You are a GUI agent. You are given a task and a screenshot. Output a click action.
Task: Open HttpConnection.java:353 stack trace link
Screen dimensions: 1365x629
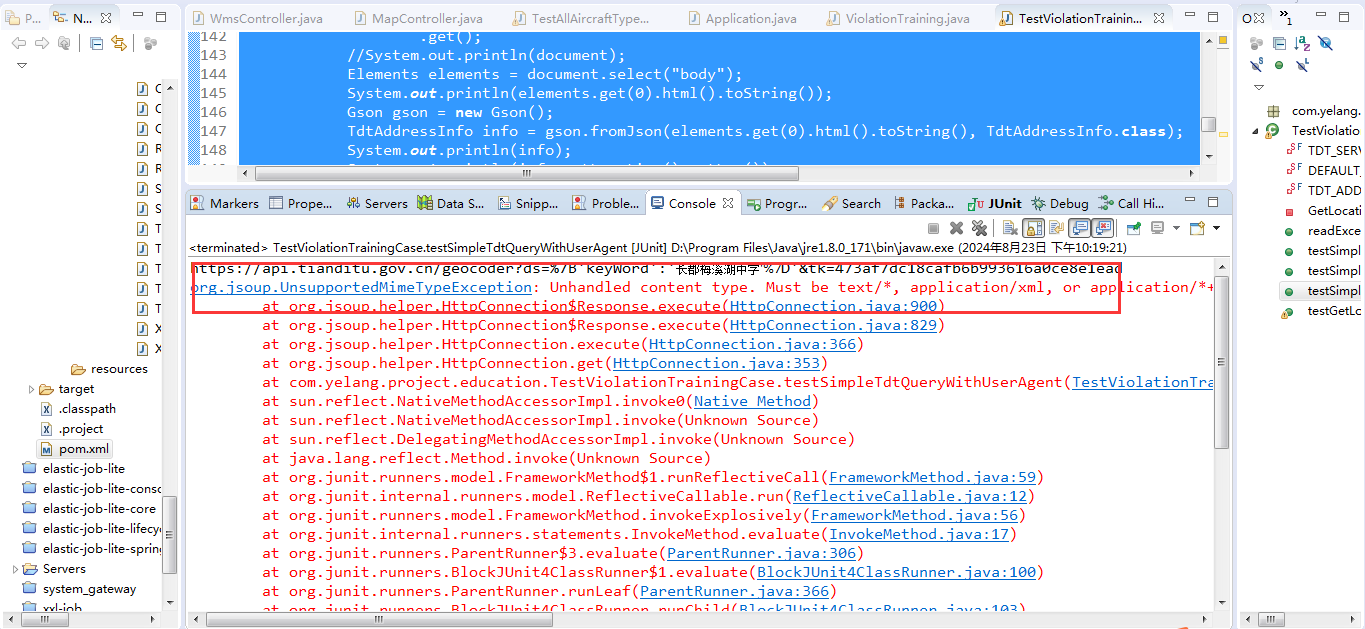tap(716, 363)
